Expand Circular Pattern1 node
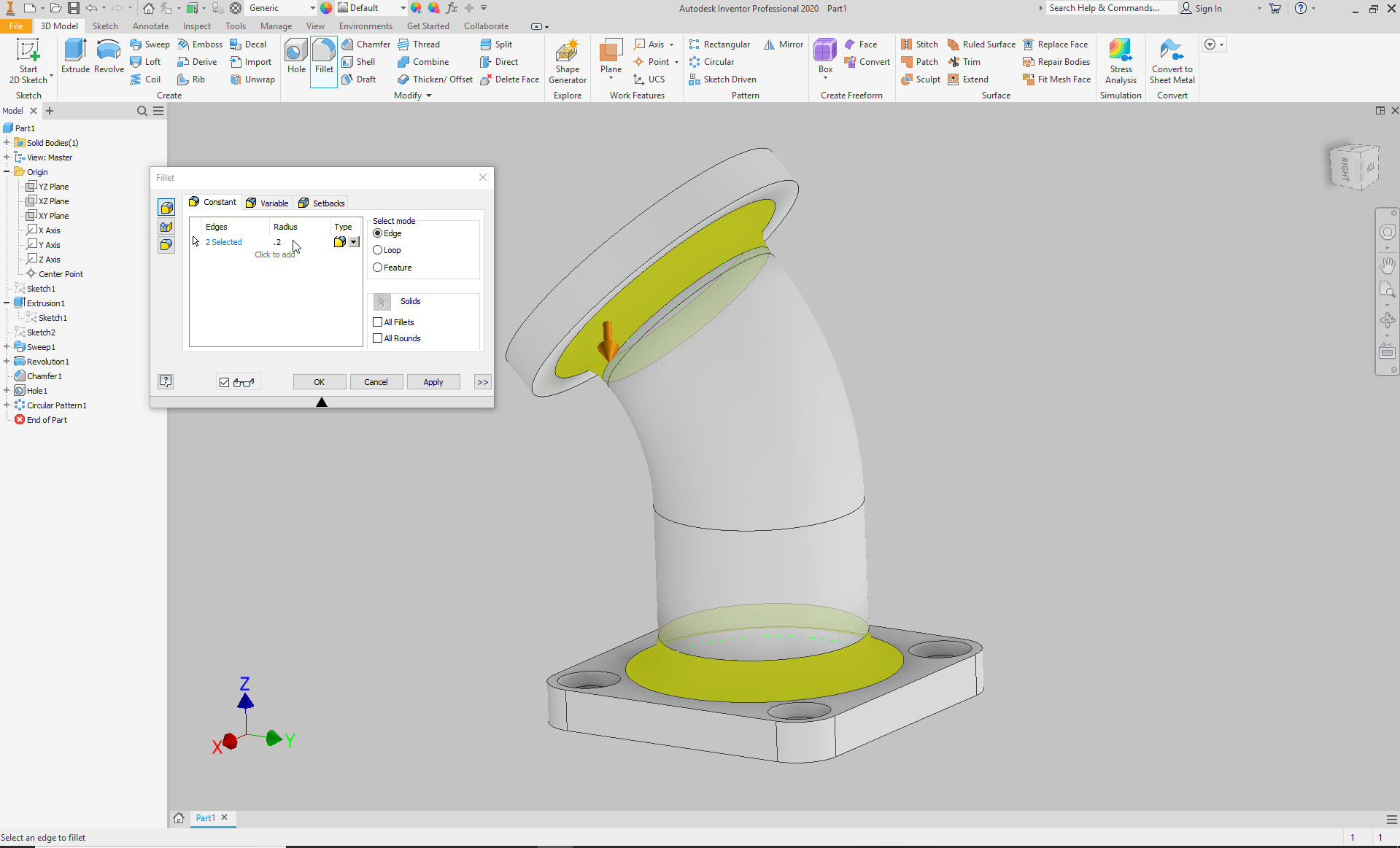This screenshot has height=848, width=1400. (7, 405)
